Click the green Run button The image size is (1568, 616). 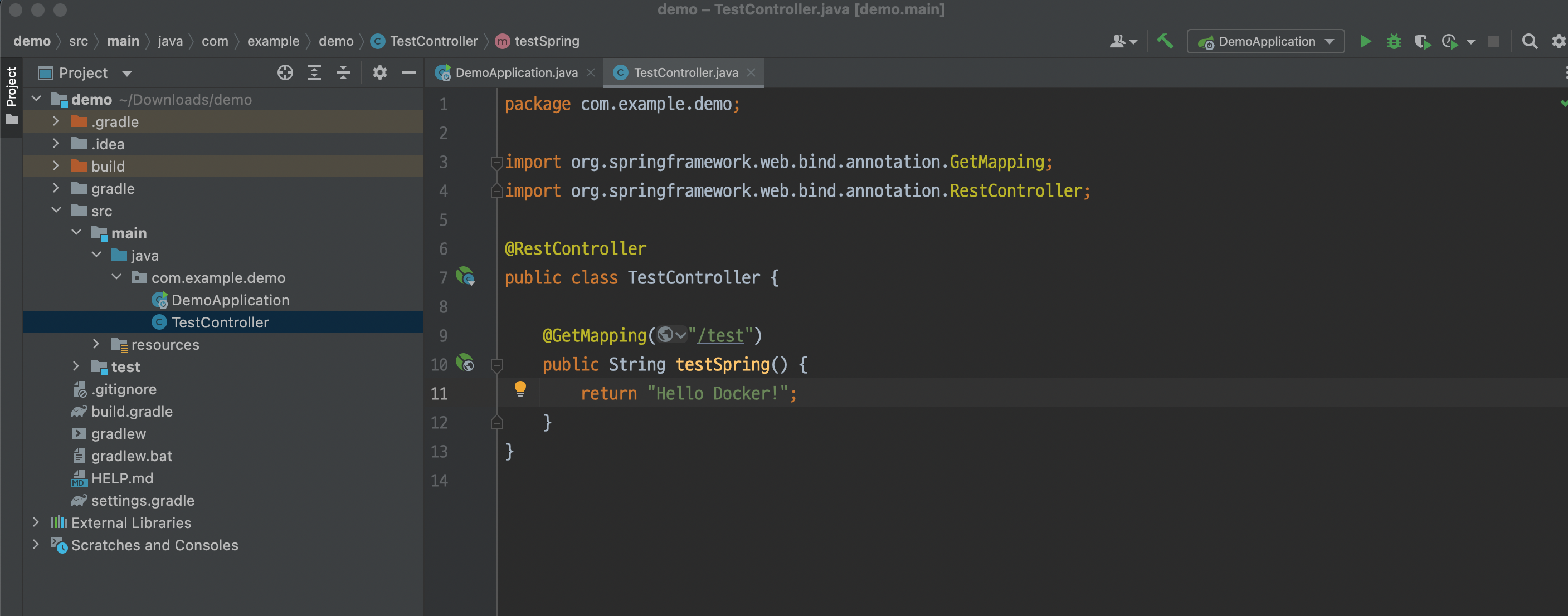coord(1365,41)
